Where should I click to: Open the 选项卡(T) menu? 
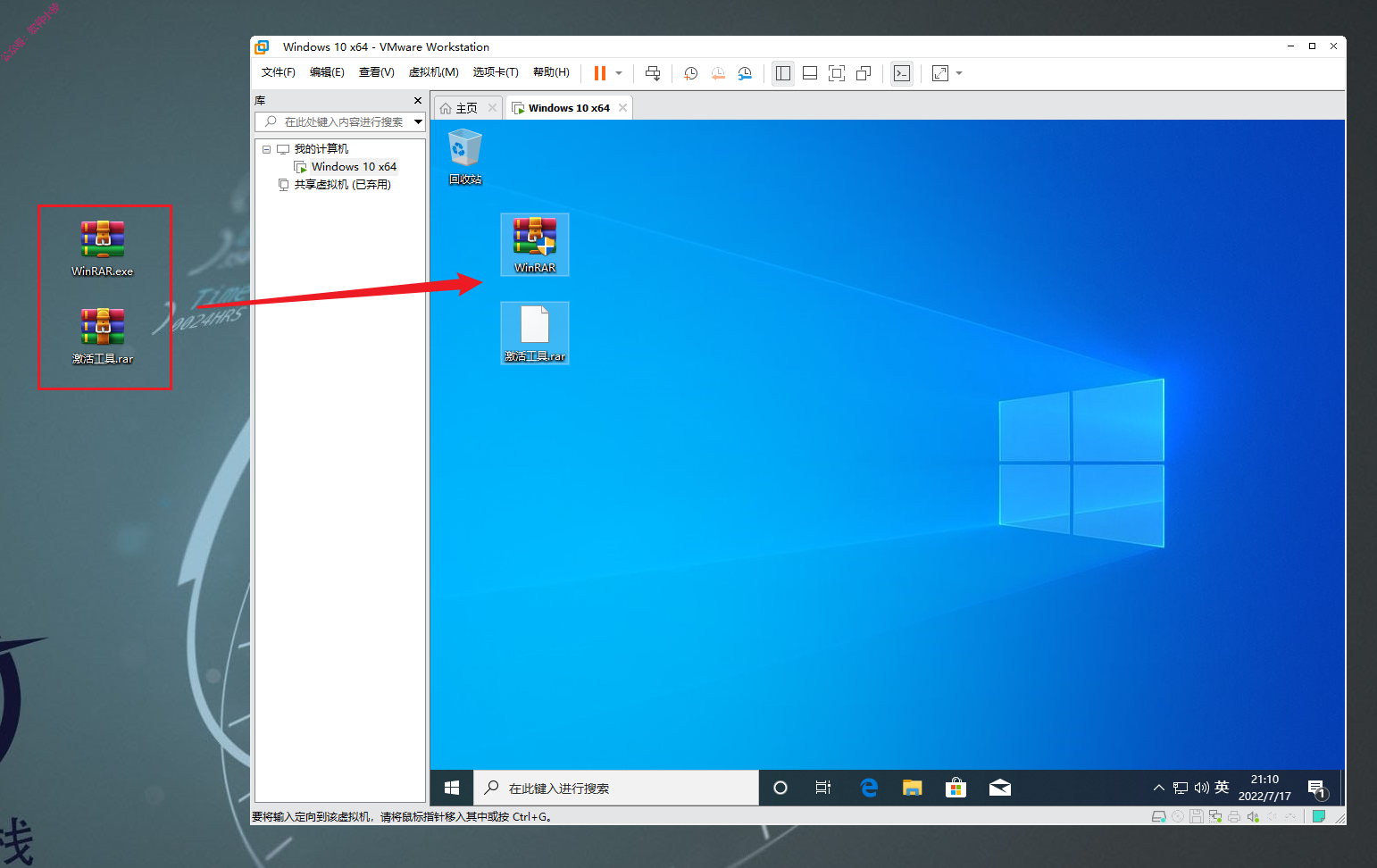(x=496, y=72)
